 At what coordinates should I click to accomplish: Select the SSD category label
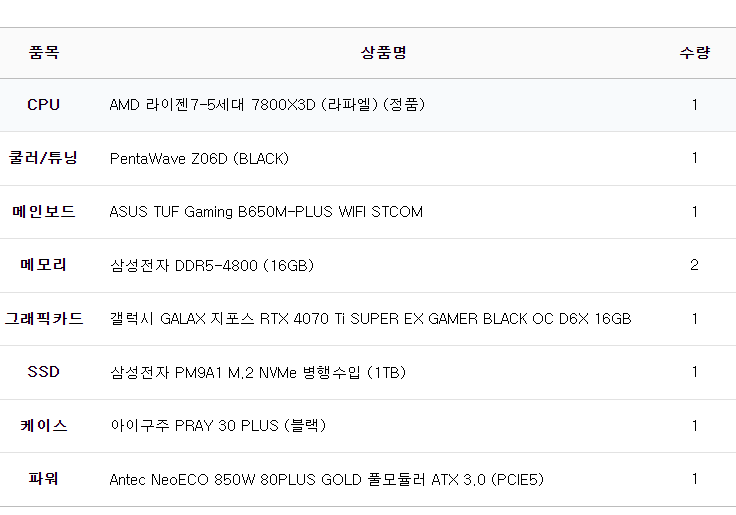tap(44, 372)
